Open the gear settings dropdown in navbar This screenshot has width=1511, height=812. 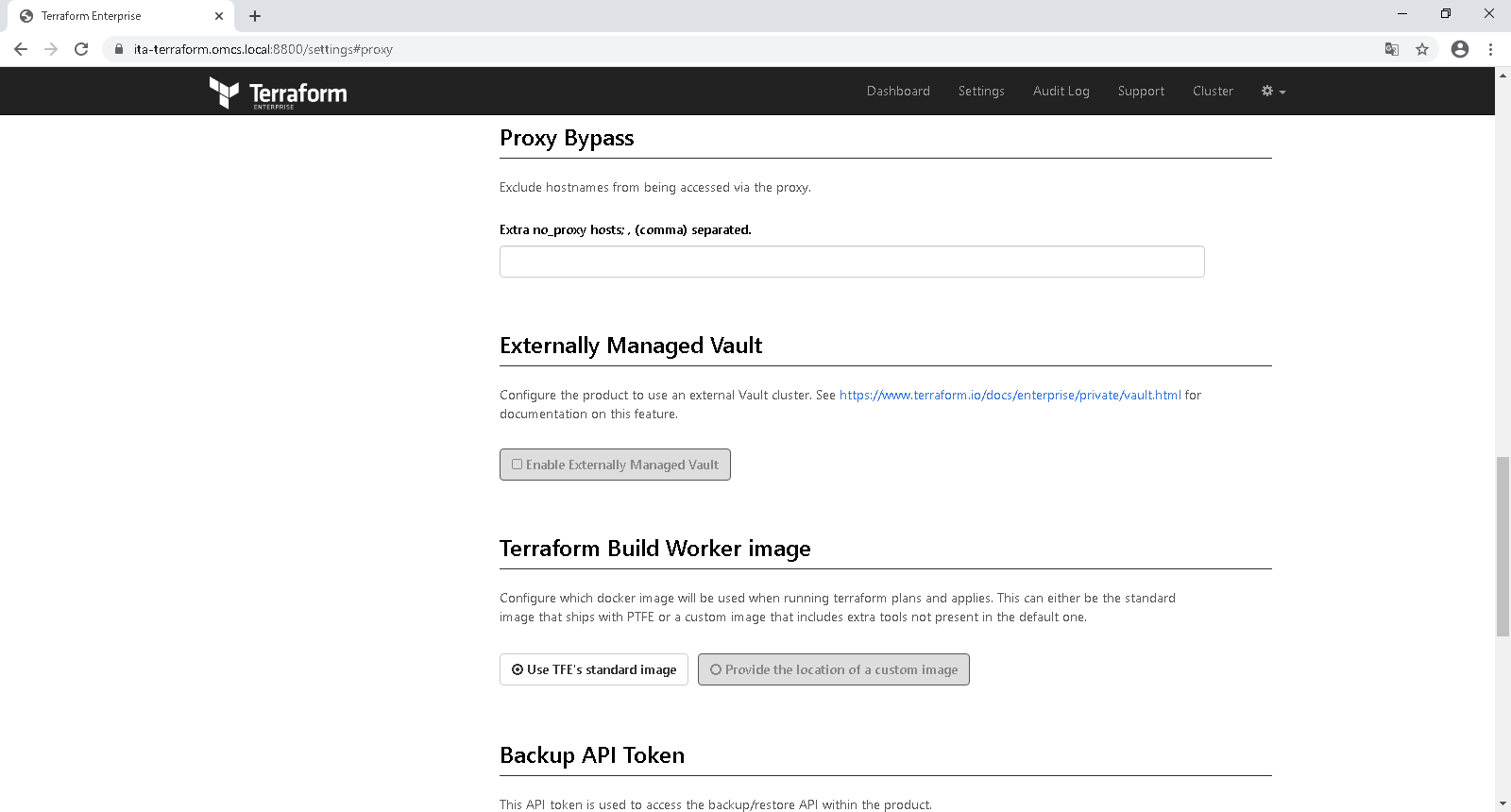[x=1273, y=91]
